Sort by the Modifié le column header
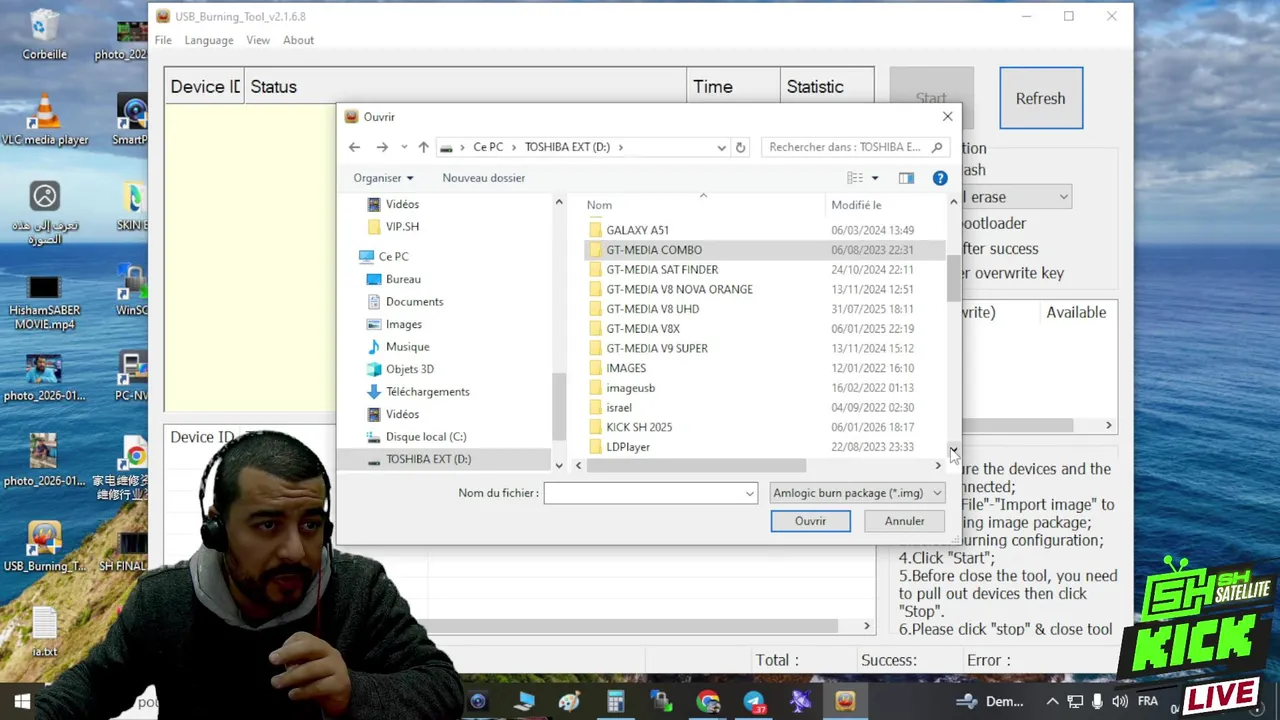1280x720 pixels. click(x=856, y=205)
